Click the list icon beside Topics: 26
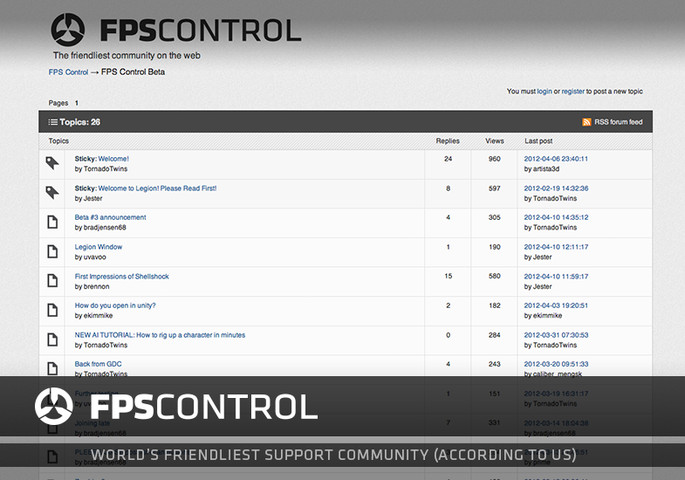The height and width of the screenshot is (480, 685). coord(53,122)
